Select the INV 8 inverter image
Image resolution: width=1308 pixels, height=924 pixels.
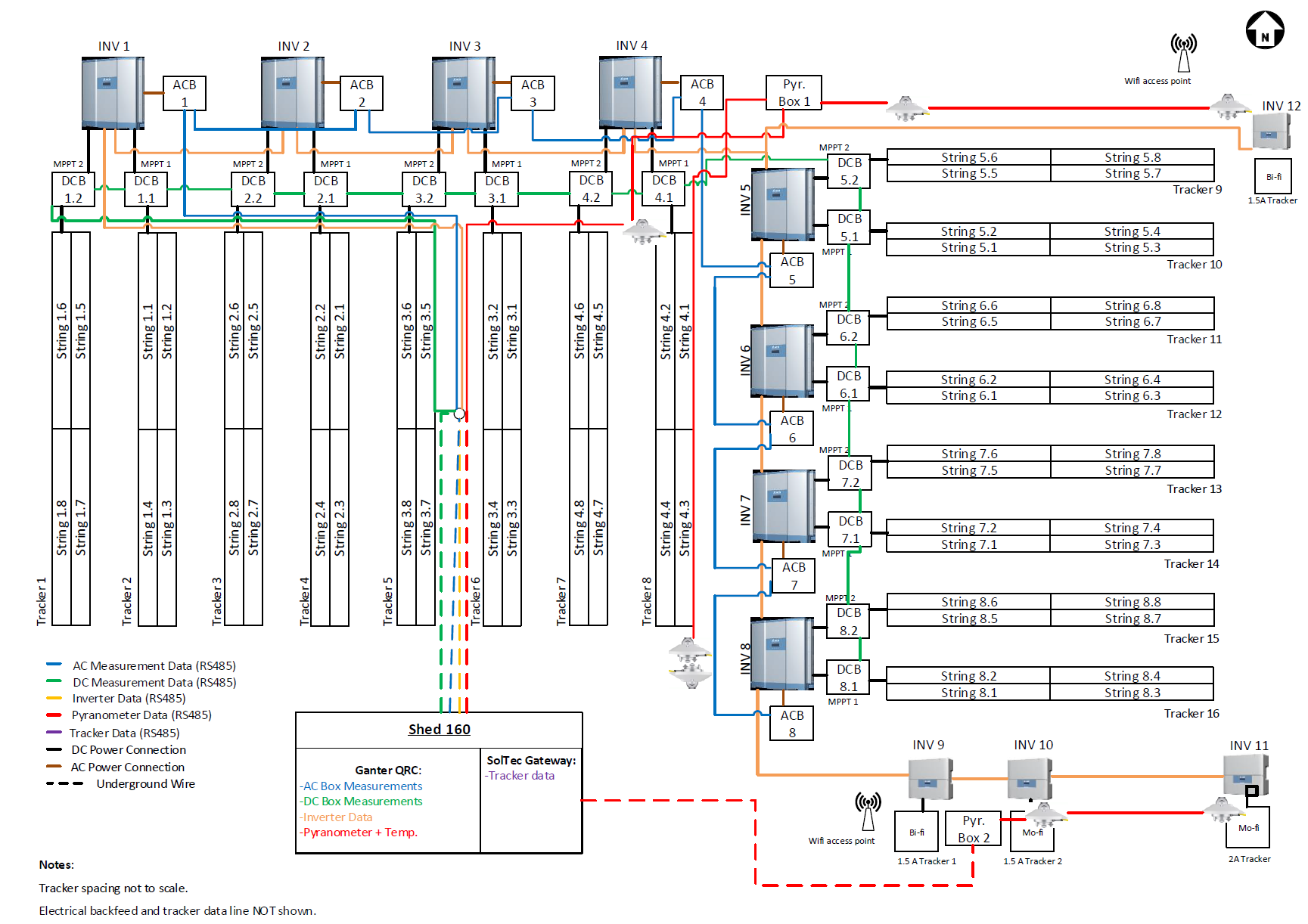pyautogui.click(x=783, y=653)
